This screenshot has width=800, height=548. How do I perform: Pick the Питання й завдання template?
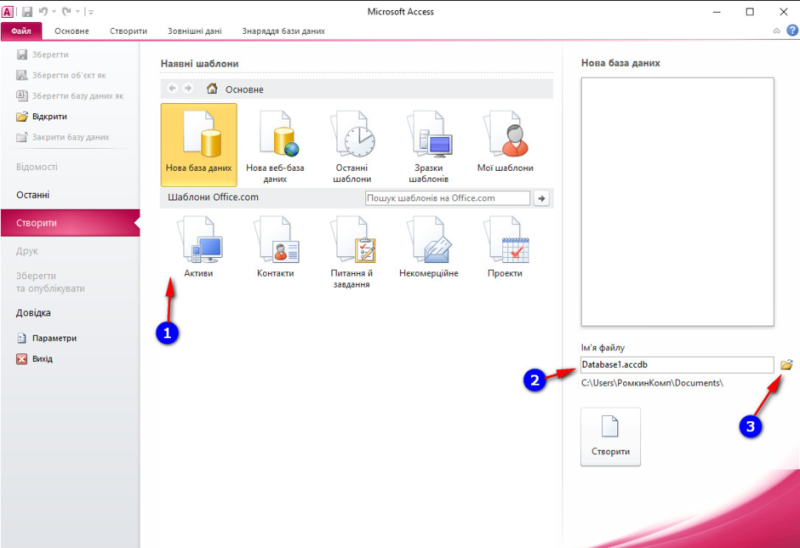(352, 250)
